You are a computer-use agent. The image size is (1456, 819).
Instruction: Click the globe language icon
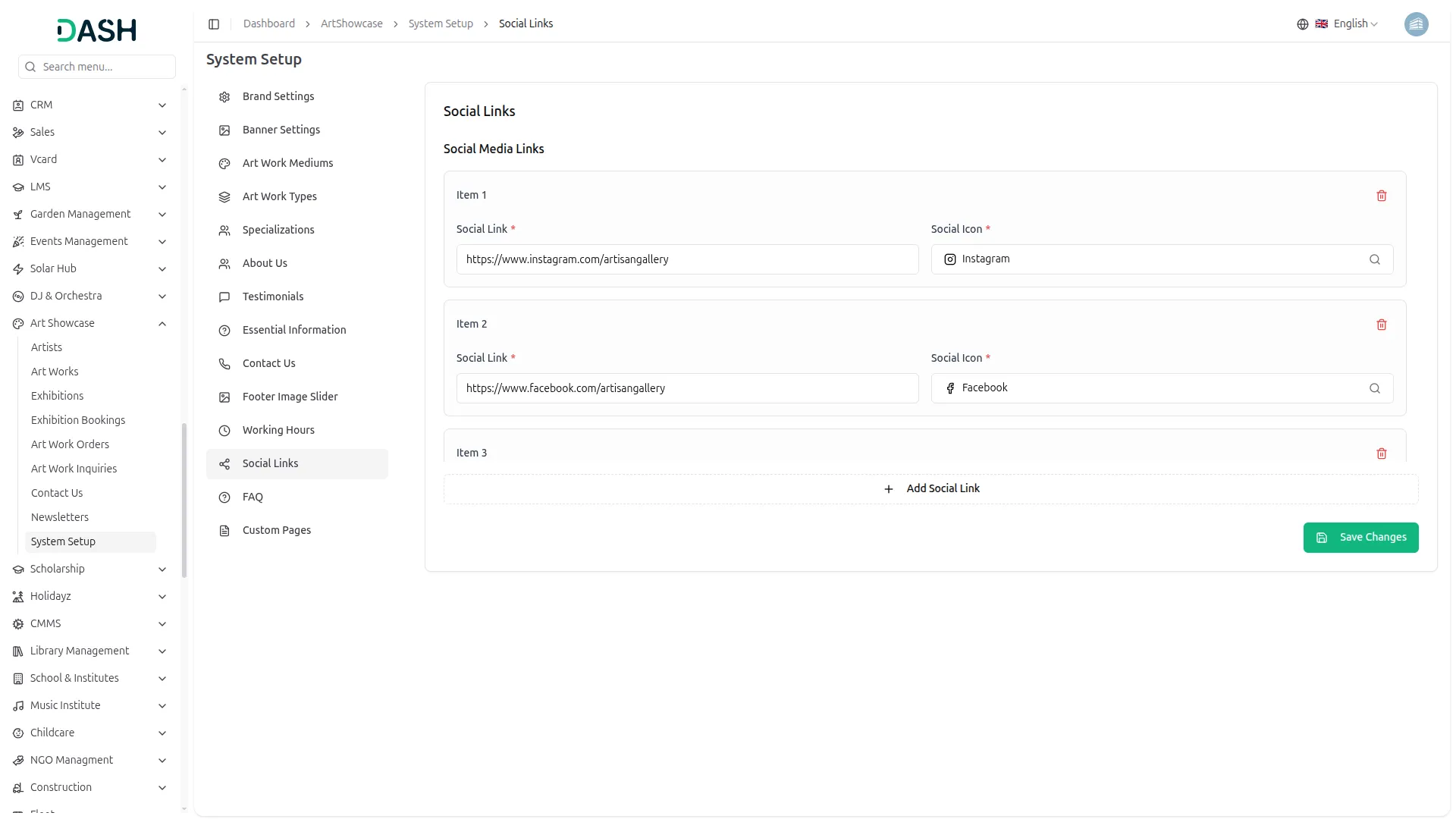click(1302, 24)
